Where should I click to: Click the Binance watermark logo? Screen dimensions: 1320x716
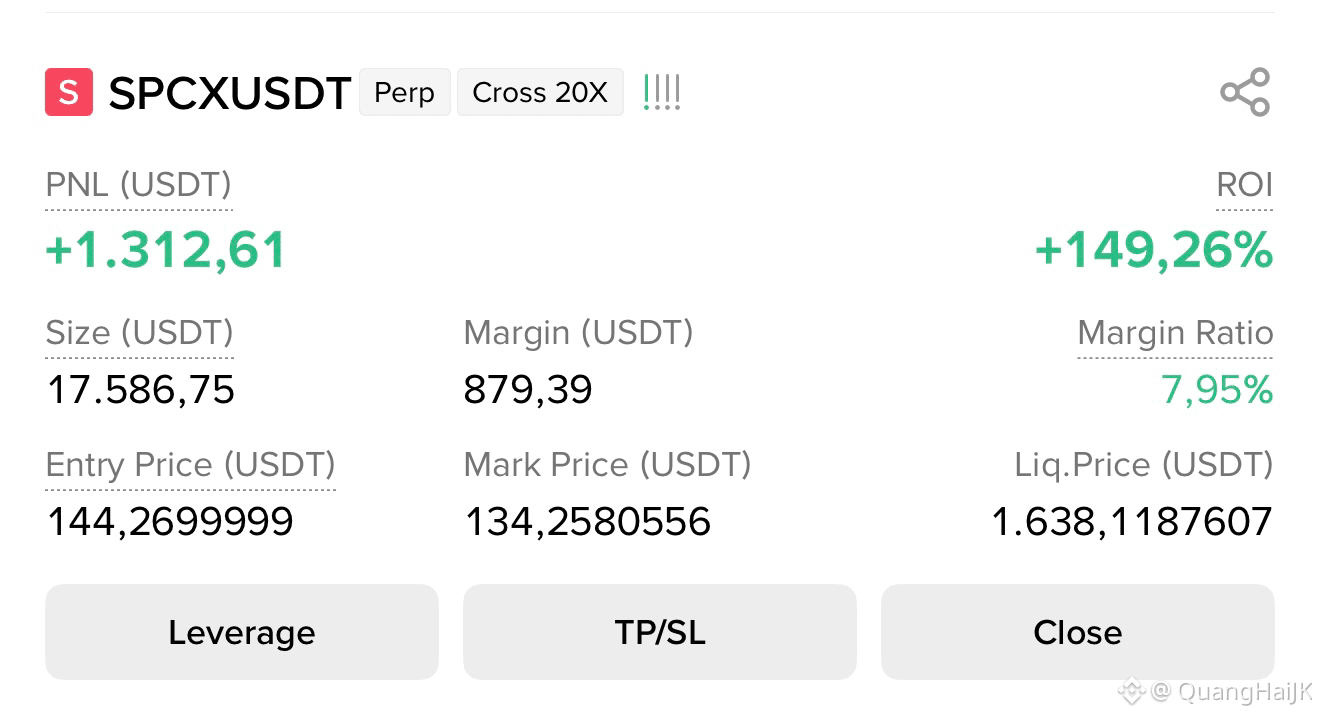coord(1131,690)
